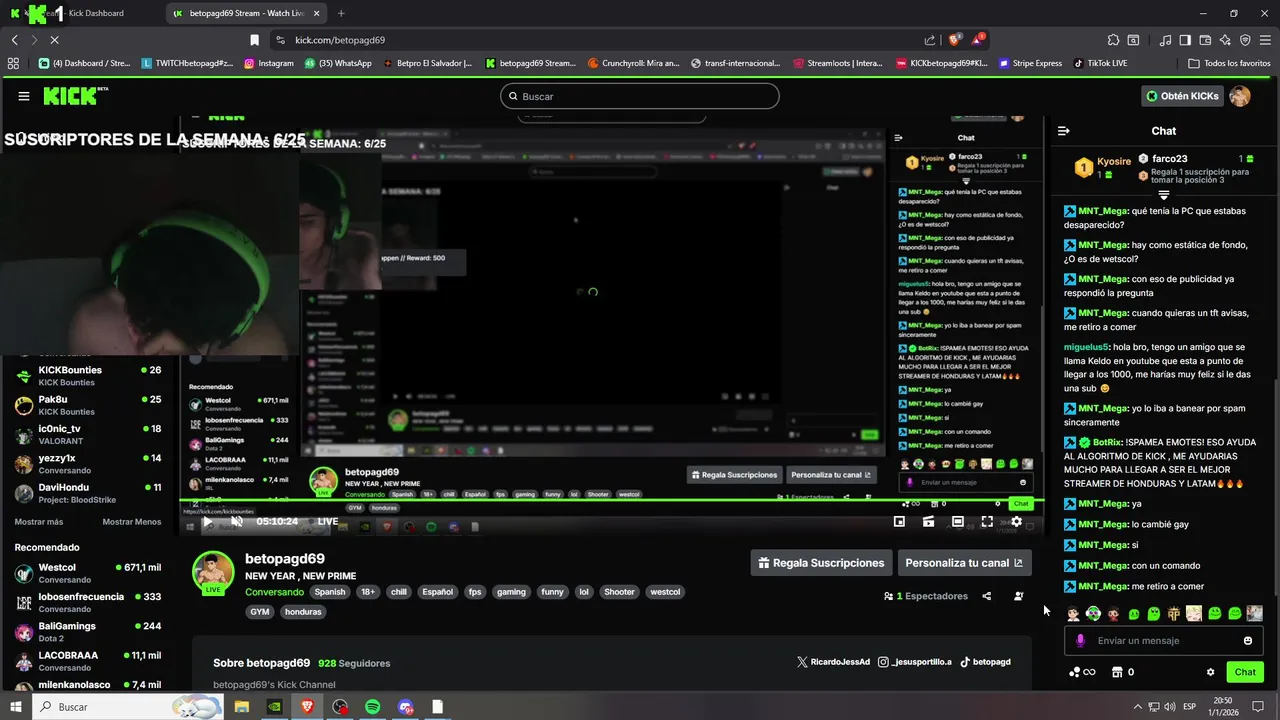Click the clip icon in the video player

929,521
